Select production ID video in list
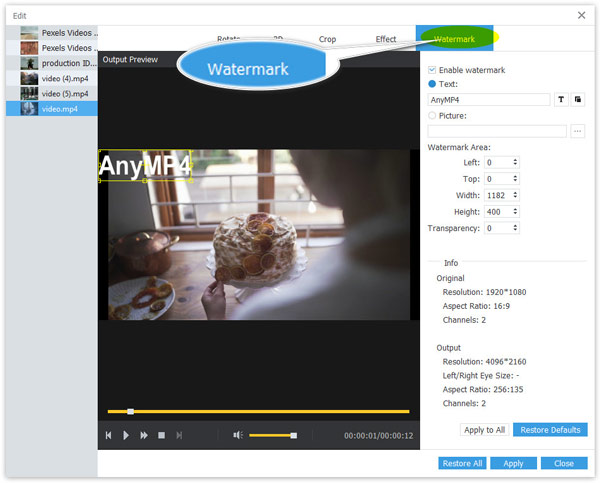Screen dimensions: 600x483 point(52,63)
